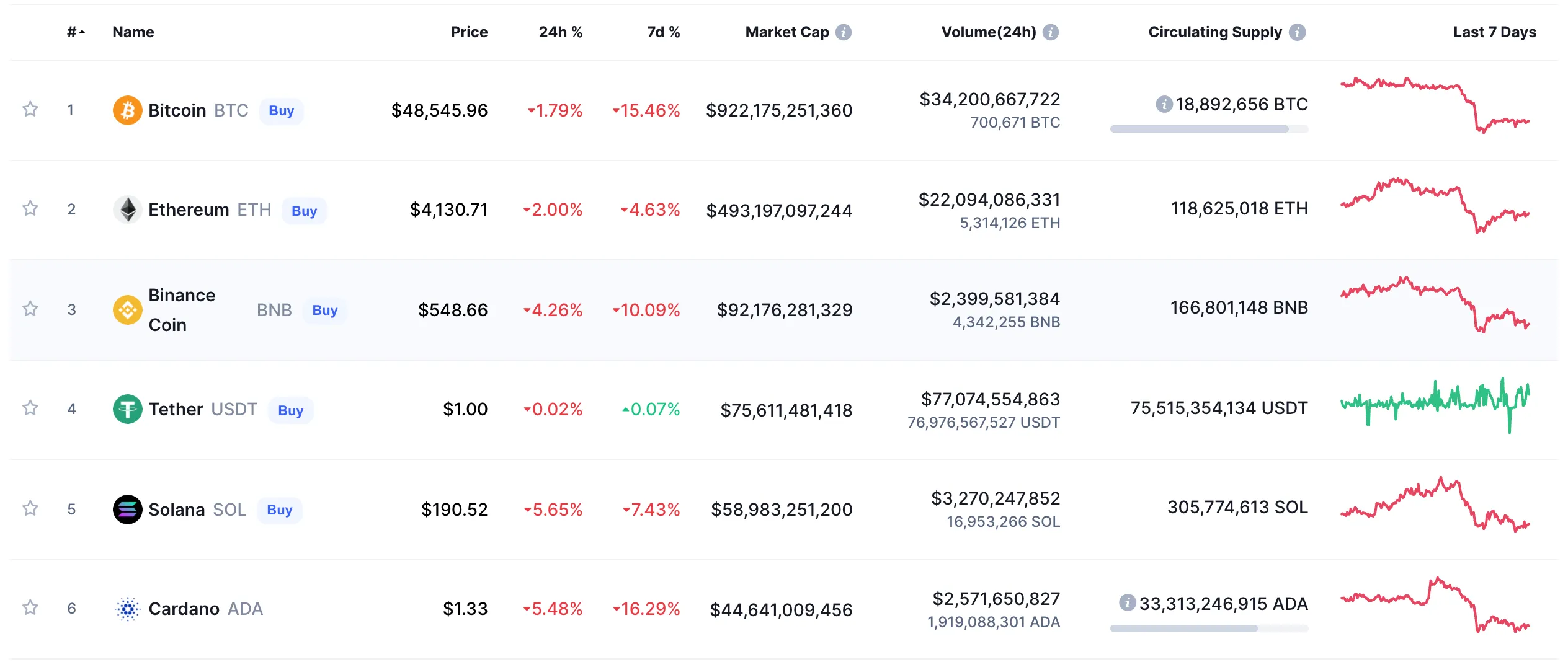This screenshot has width=1568, height=662.
Task: Open Solana 7-day sparkline chart
Action: (x=1435, y=504)
